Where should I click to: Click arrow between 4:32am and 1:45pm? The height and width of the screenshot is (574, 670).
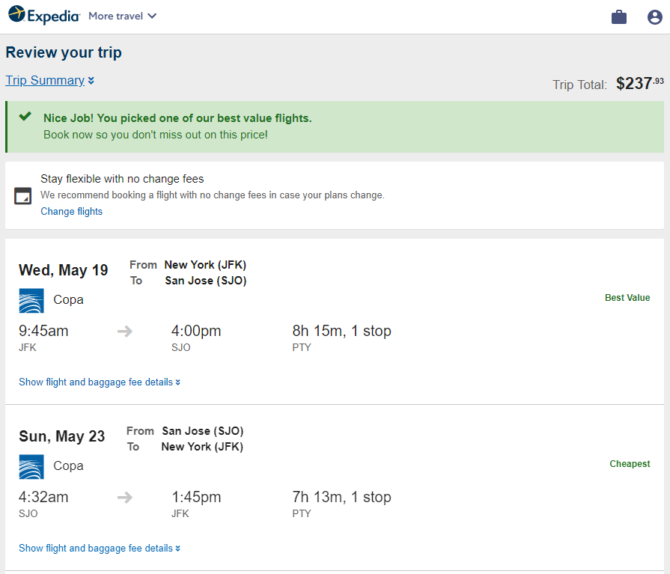pyautogui.click(x=125, y=497)
